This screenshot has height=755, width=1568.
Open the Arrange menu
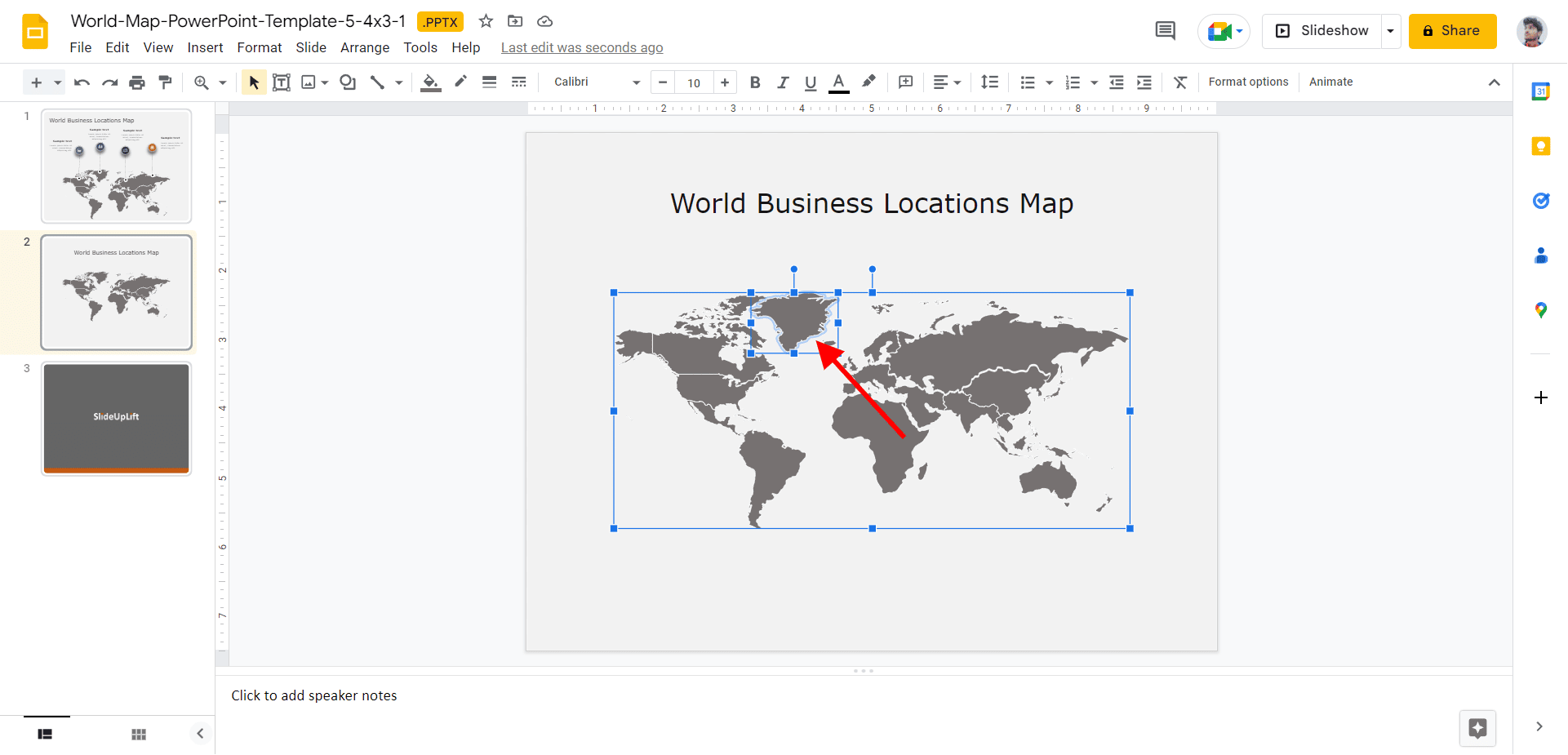pyautogui.click(x=364, y=47)
